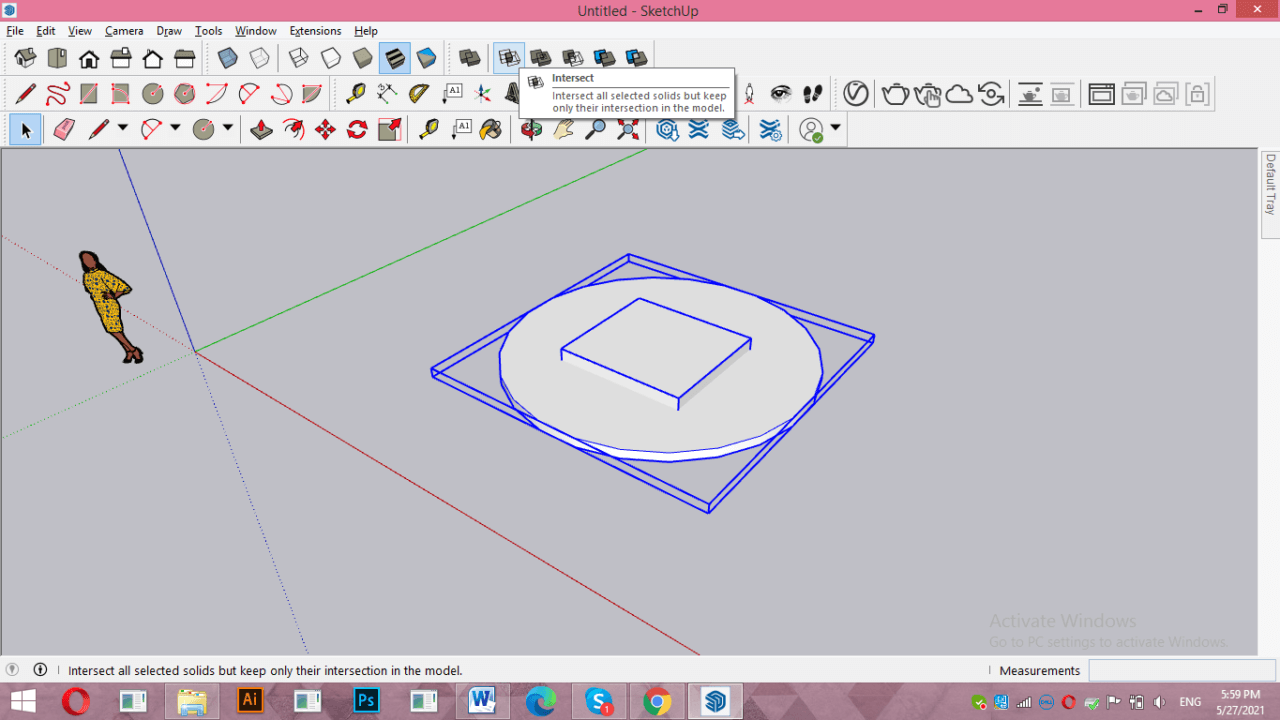Image resolution: width=1280 pixels, height=720 pixels.
Task: Enable Wireframe display style
Action: pos(300,57)
